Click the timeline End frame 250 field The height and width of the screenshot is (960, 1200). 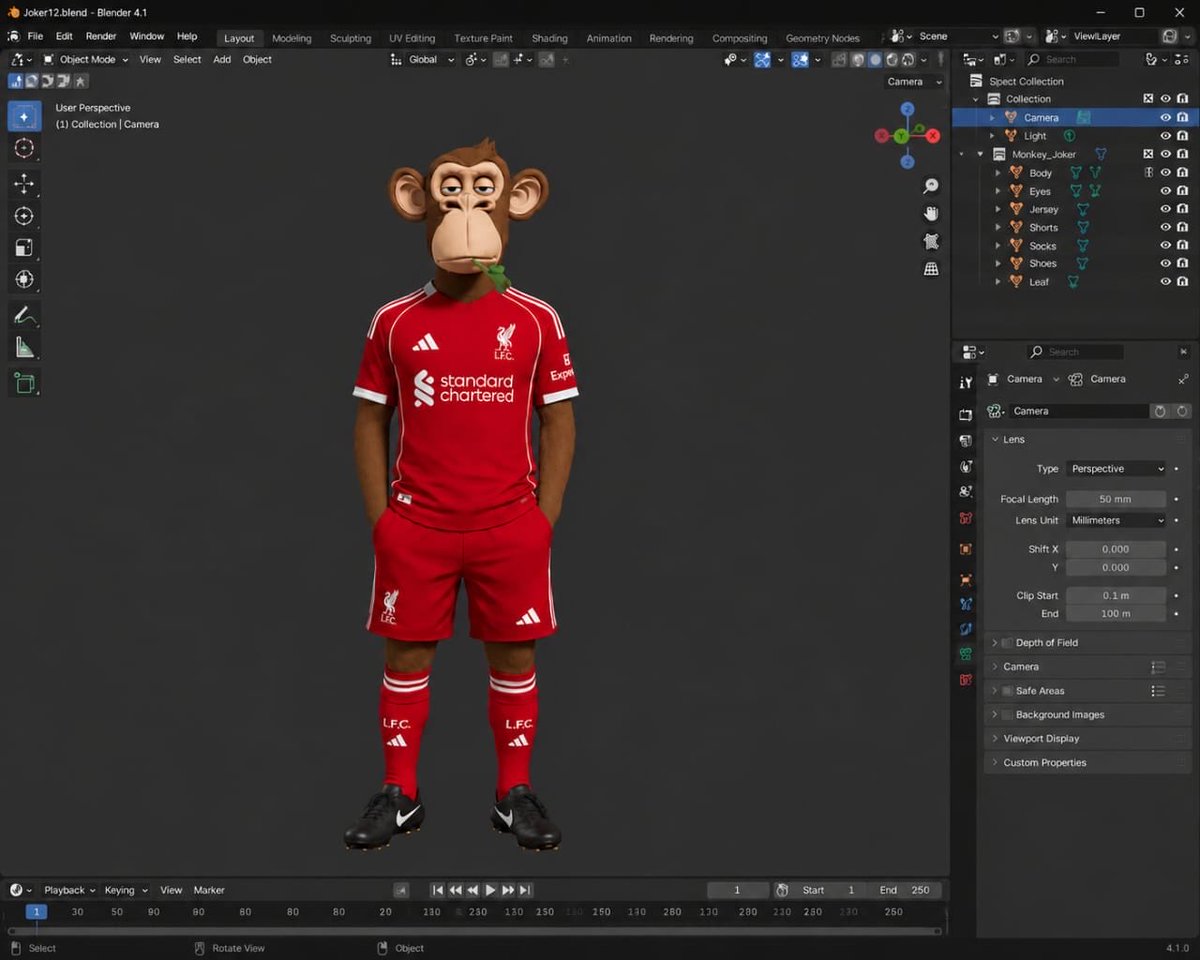(905, 890)
